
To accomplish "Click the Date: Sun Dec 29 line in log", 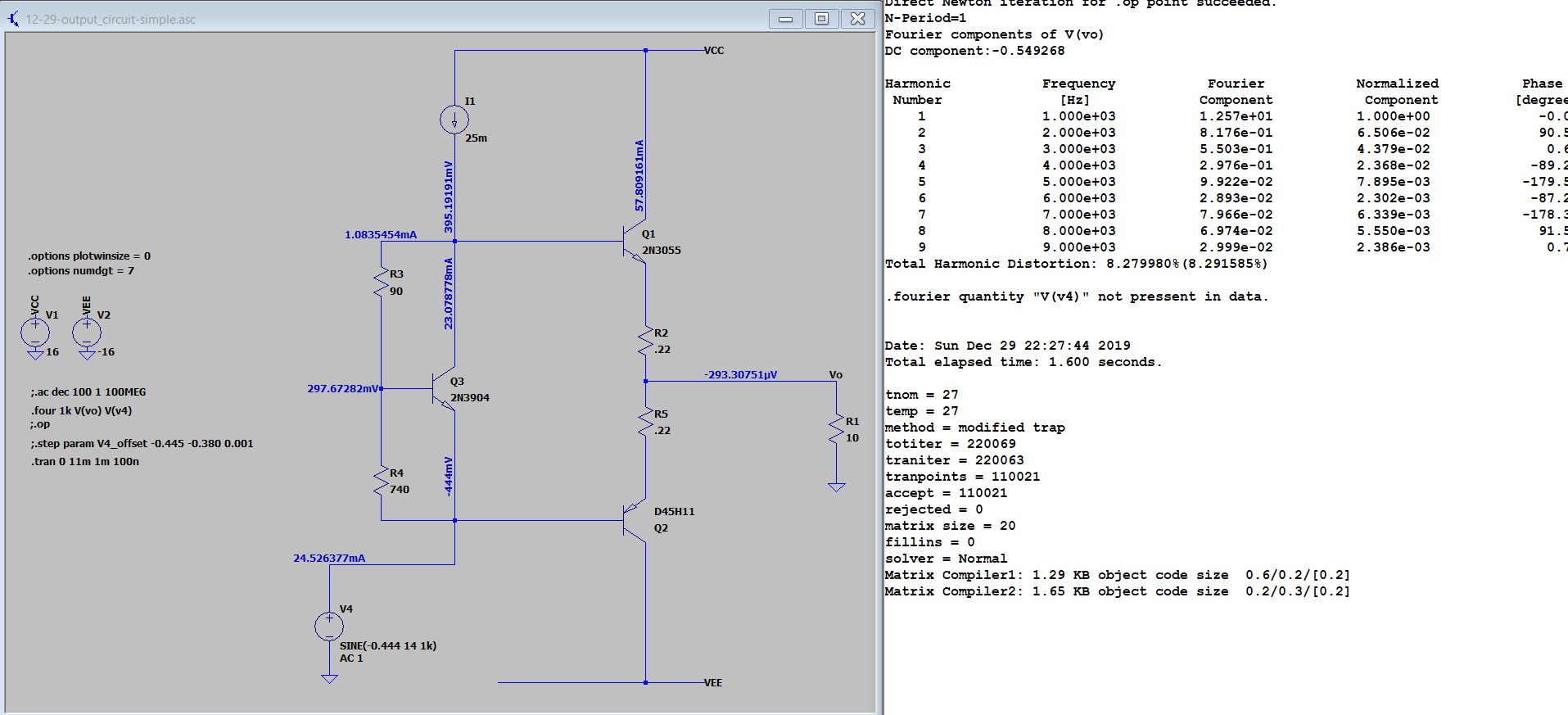I will pos(1007,346).
